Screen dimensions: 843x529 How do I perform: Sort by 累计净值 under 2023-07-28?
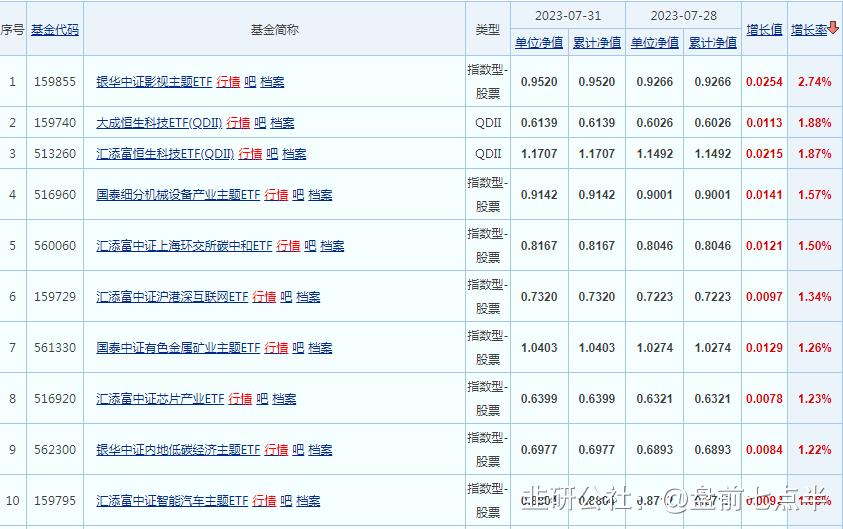tap(712, 42)
